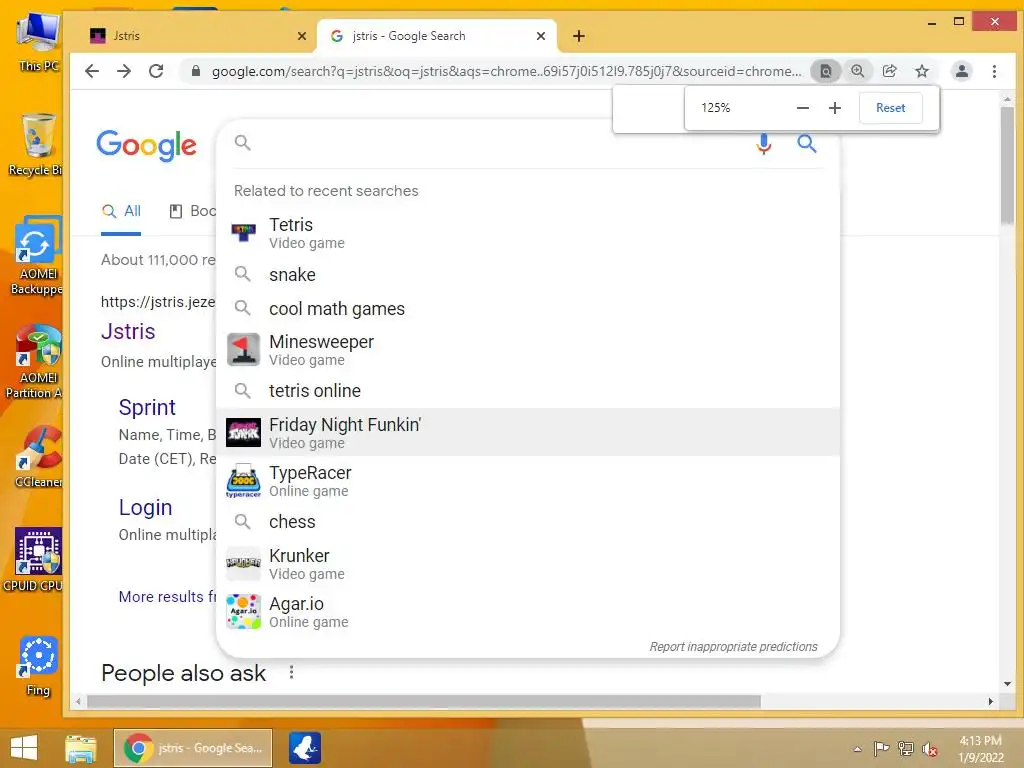The width and height of the screenshot is (1024, 768).
Task: Open the Fing desktop shortcut
Action: point(38,666)
